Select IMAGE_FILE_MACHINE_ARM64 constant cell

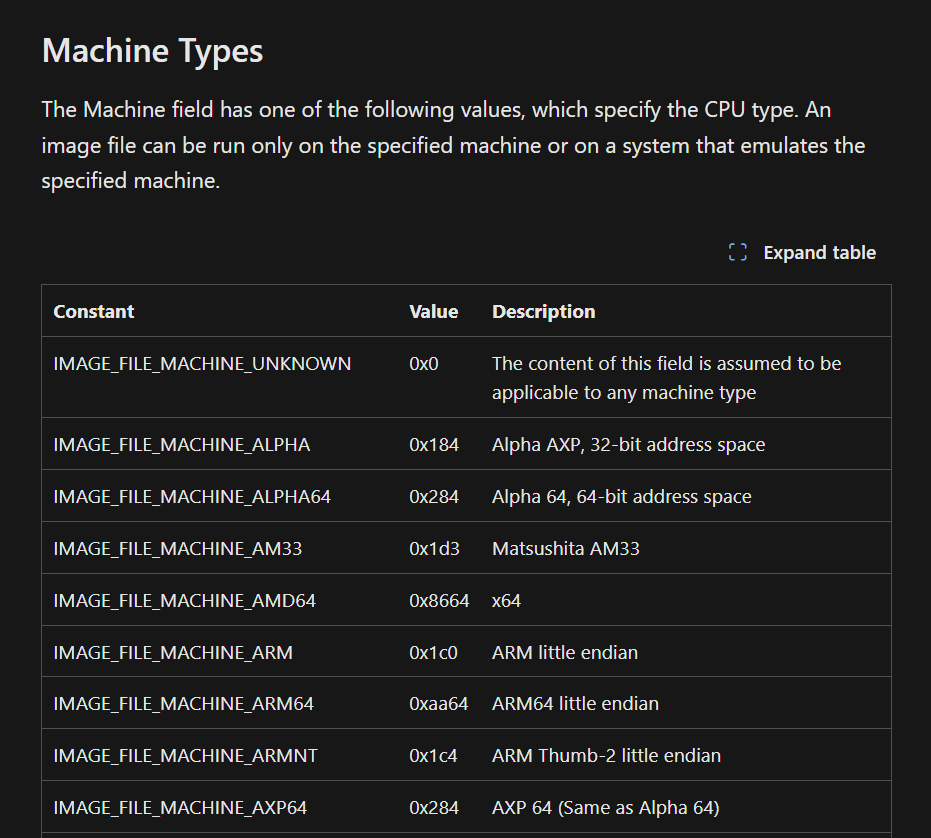point(183,704)
